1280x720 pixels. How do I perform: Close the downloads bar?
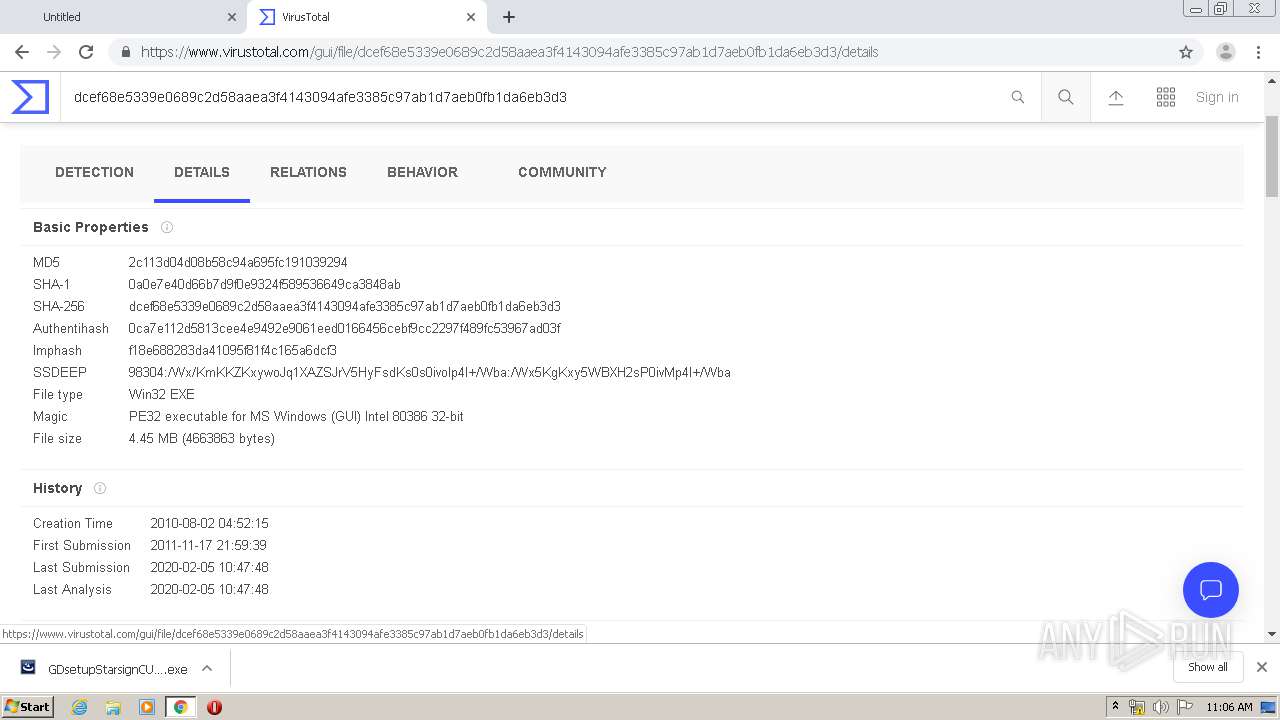point(1262,667)
